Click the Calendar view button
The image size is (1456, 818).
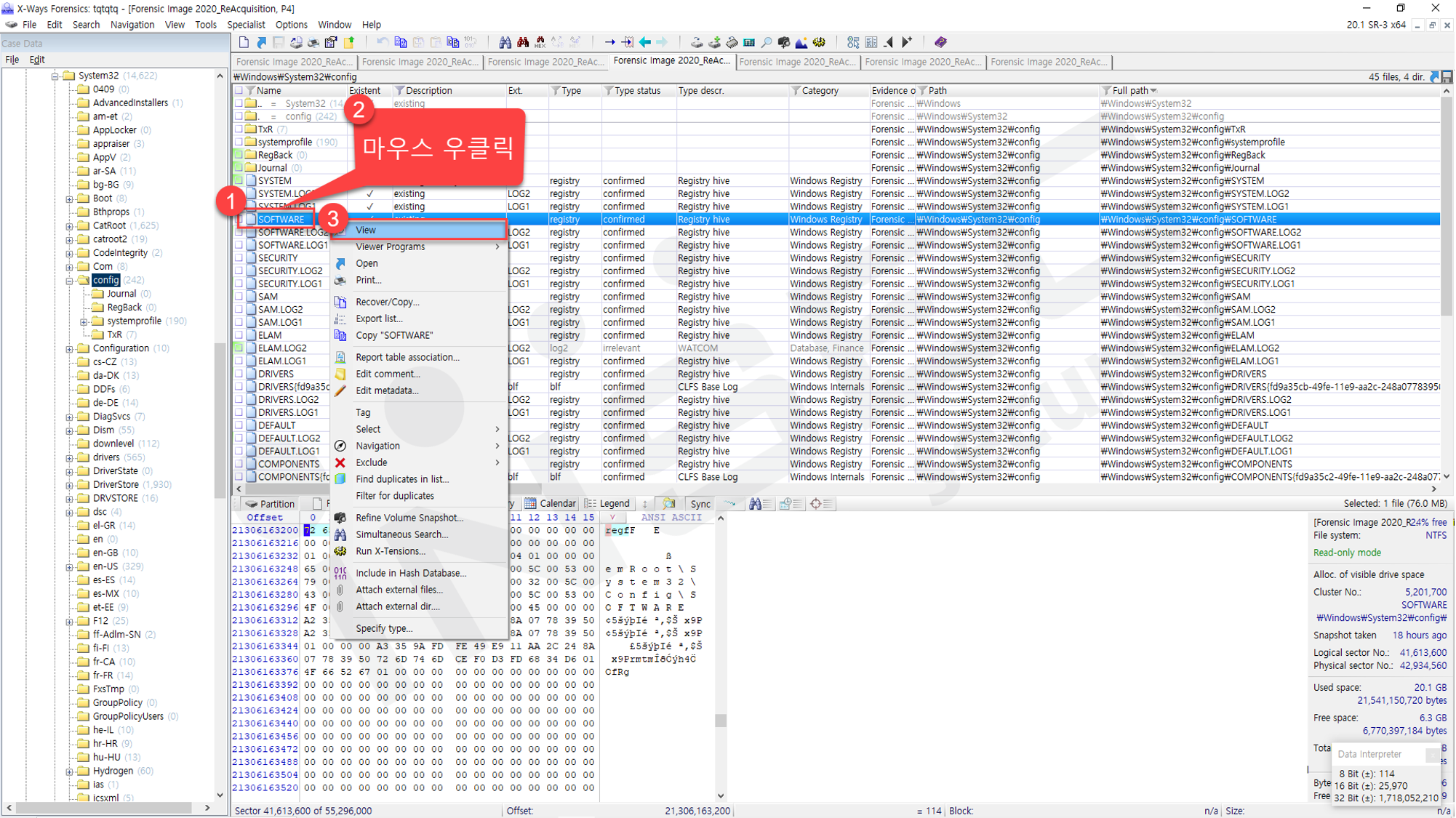click(x=551, y=503)
